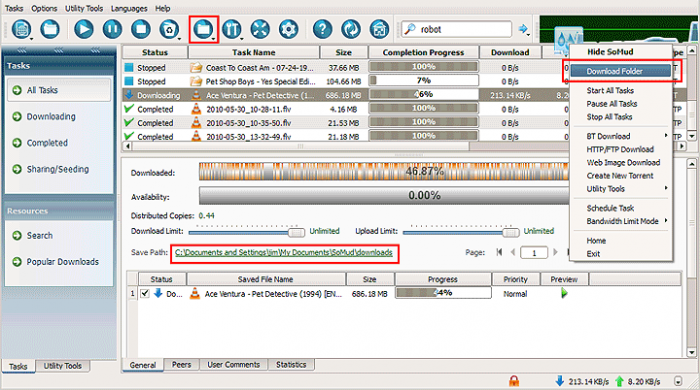Click the green arrow icon beside Popular Downloads
This screenshot has width=700, height=390.
17,261
